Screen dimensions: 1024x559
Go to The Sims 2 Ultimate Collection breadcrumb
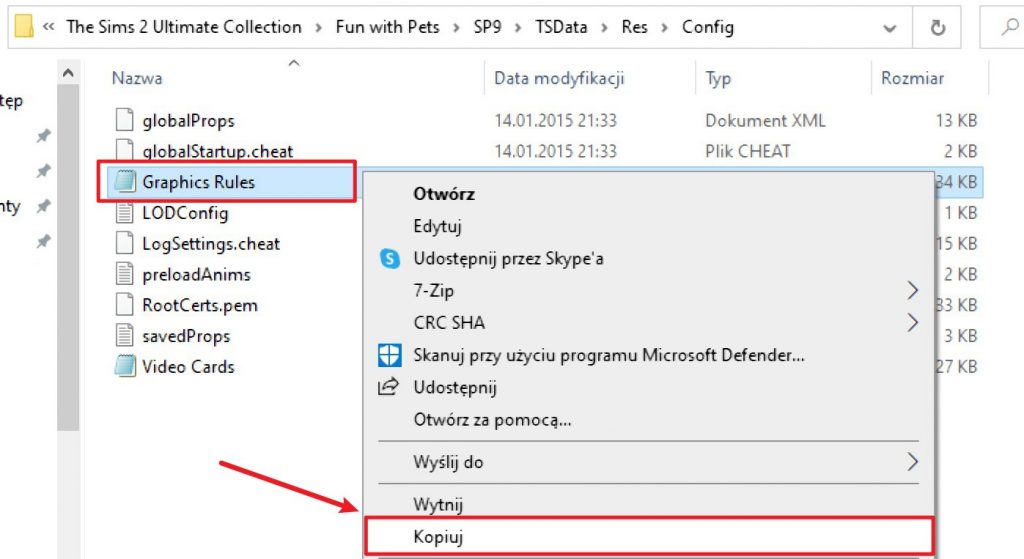coord(184,27)
